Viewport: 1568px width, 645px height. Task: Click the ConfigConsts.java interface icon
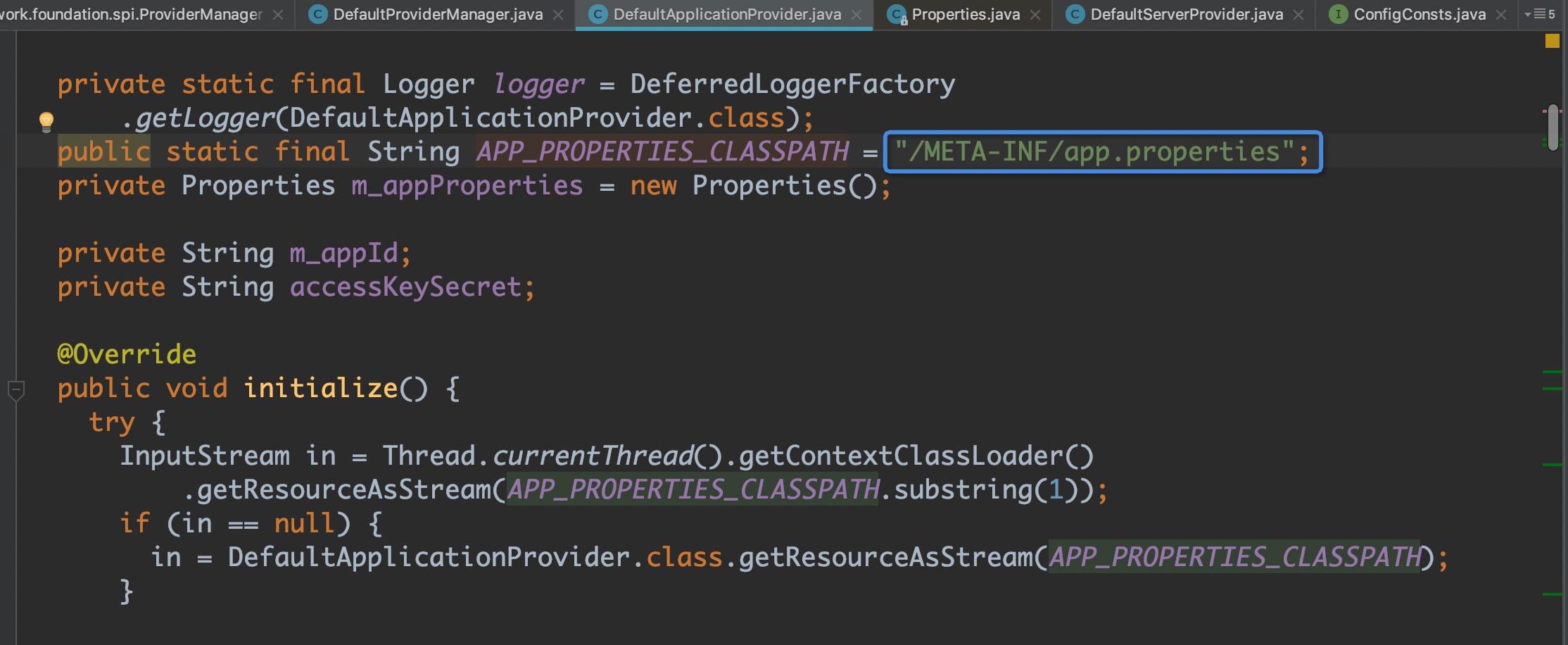pos(1338,14)
